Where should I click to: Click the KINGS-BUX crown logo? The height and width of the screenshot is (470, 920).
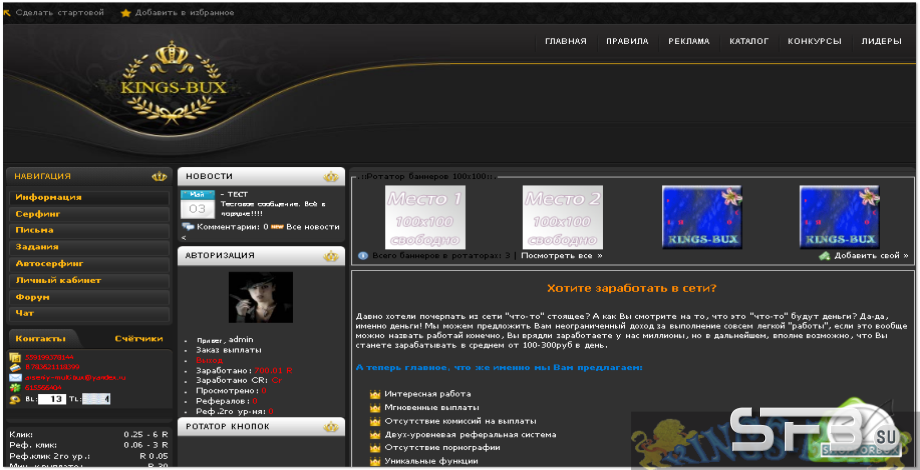click(x=173, y=83)
